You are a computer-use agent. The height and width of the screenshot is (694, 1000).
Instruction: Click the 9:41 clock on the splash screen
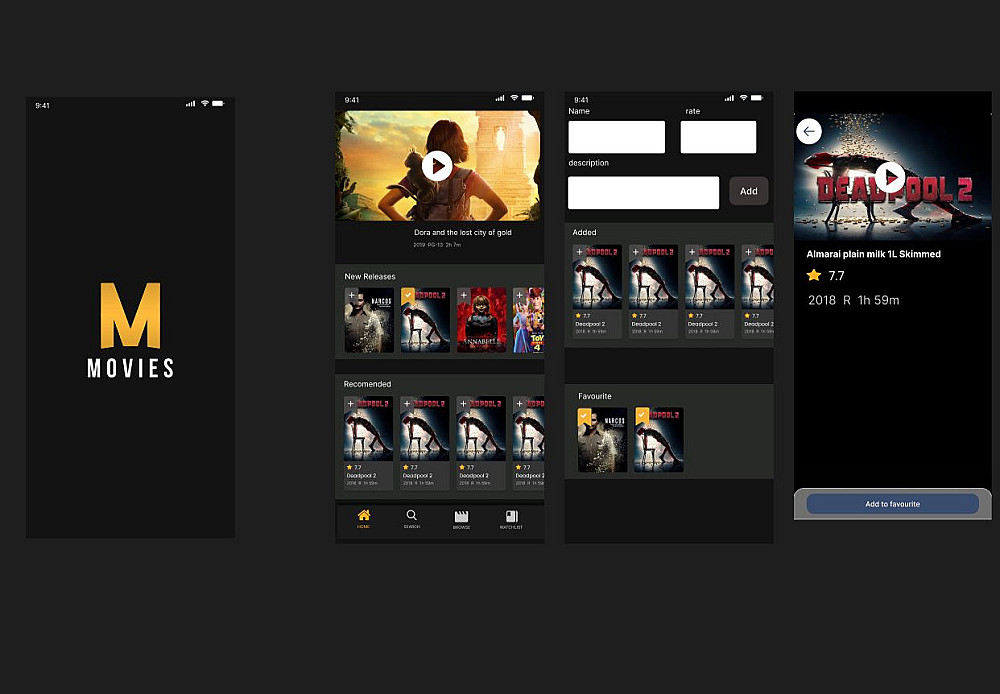click(43, 105)
